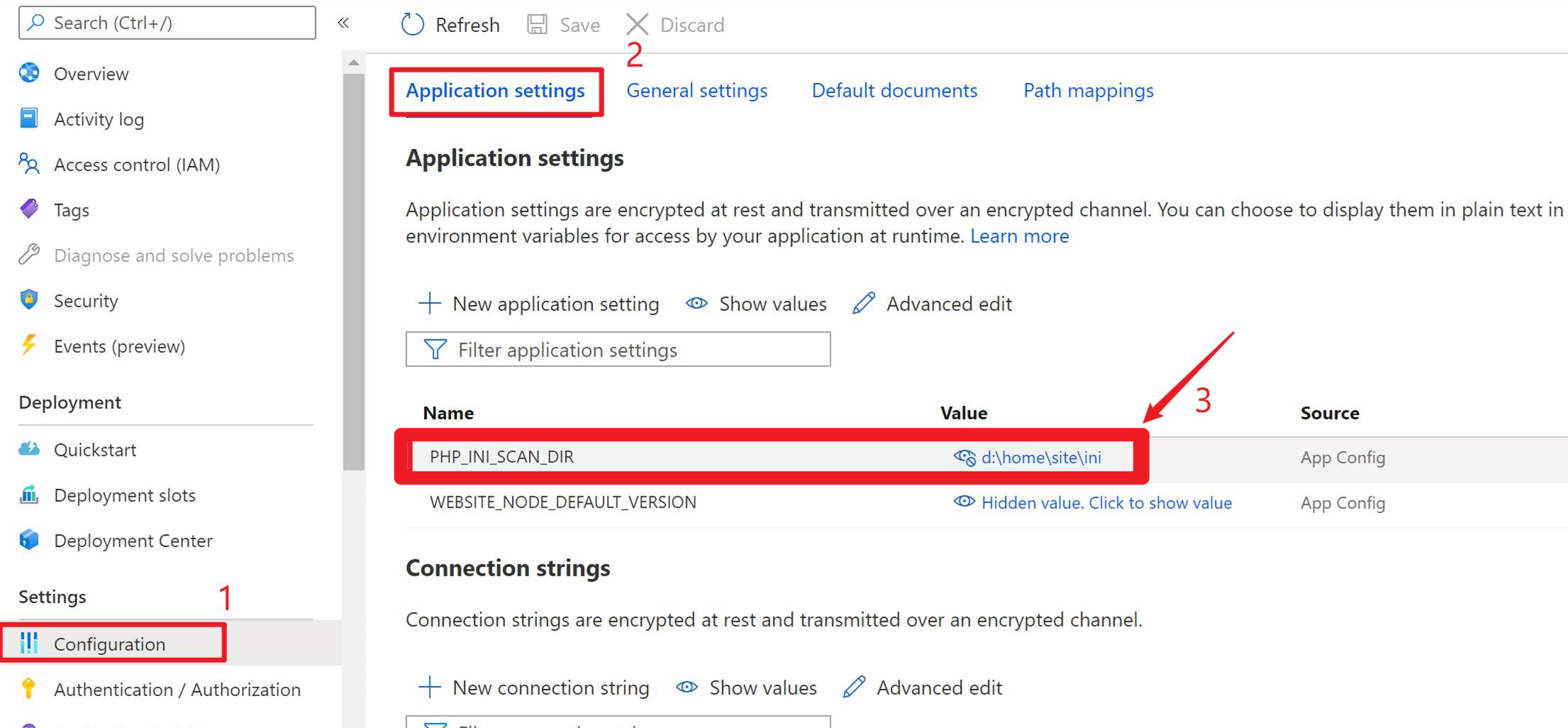Click the sidebar scroll-up arrow
The width and height of the screenshot is (1568, 728).
353,63
